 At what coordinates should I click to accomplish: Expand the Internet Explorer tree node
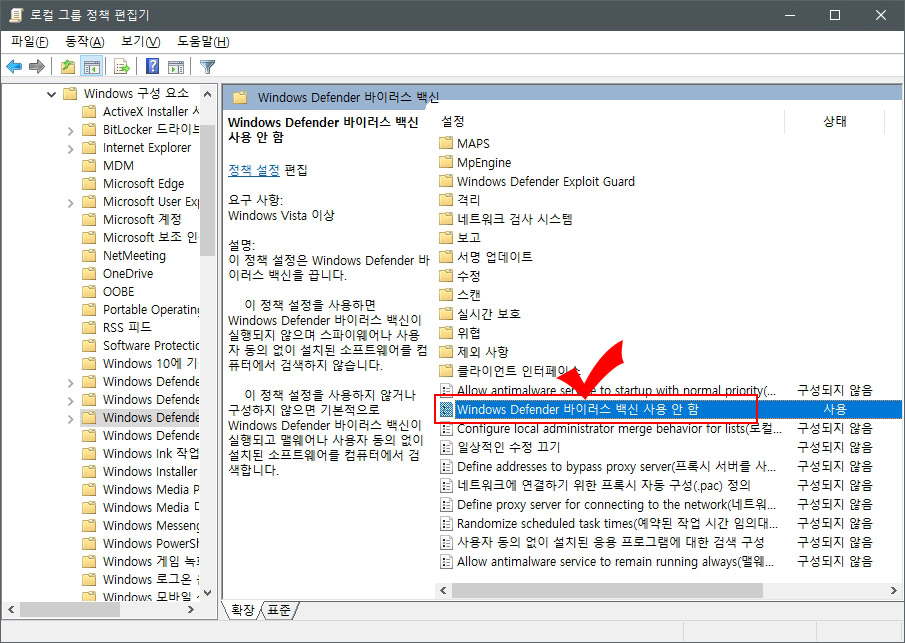[x=70, y=148]
